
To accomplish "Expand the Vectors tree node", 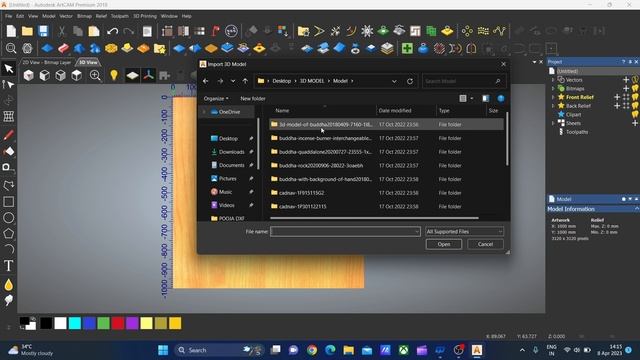I will (553, 80).
